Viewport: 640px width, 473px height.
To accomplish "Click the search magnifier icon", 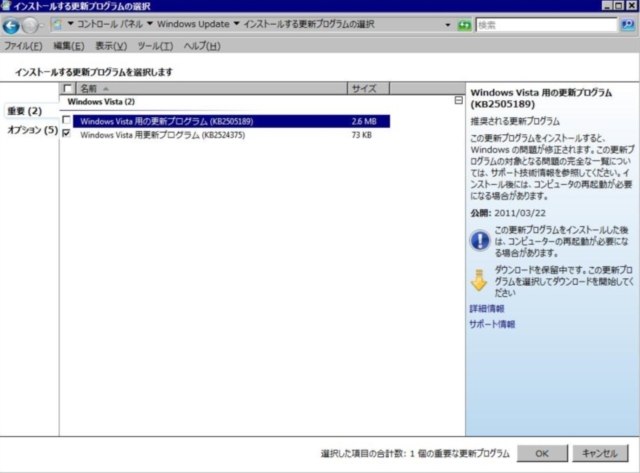I will [x=628, y=25].
